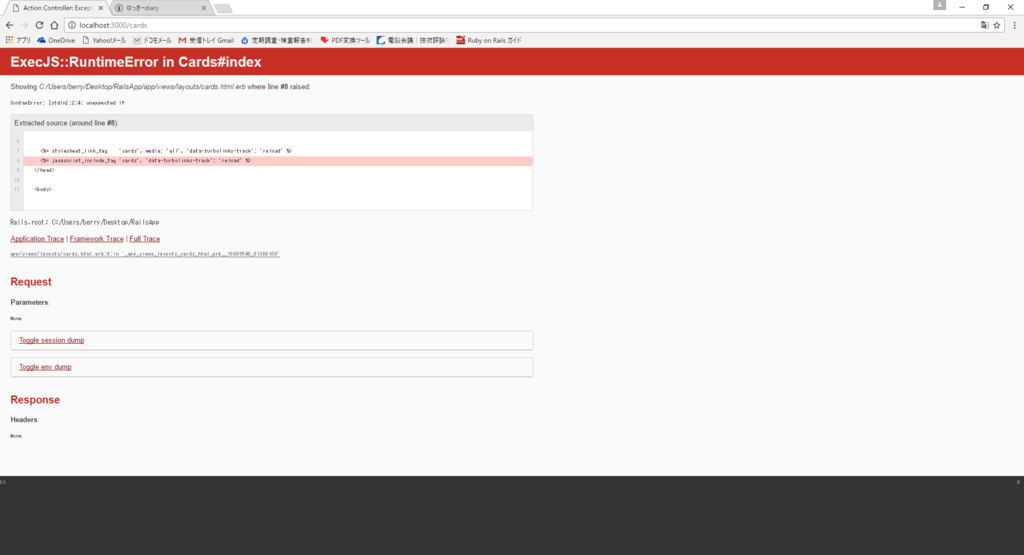1024x555 pixels.
Task: Open the Chrome three-dot menu
Action: coord(1014,25)
